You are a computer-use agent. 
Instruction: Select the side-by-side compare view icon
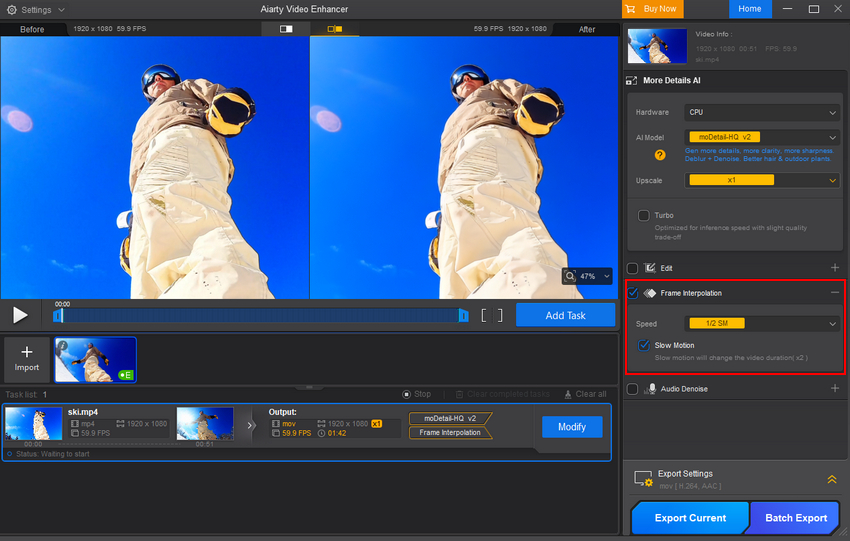334,29
